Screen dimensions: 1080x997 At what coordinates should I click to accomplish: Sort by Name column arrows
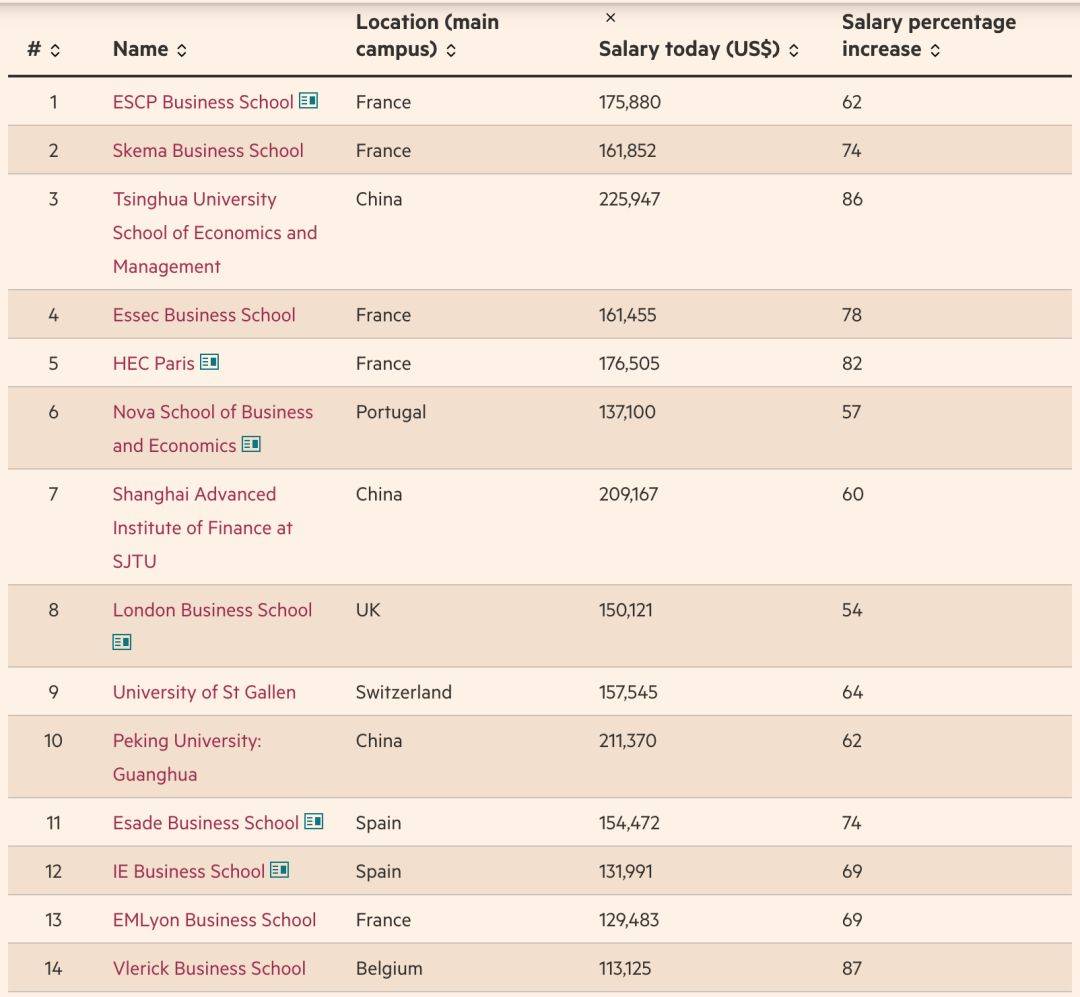[x=182, y=50]
